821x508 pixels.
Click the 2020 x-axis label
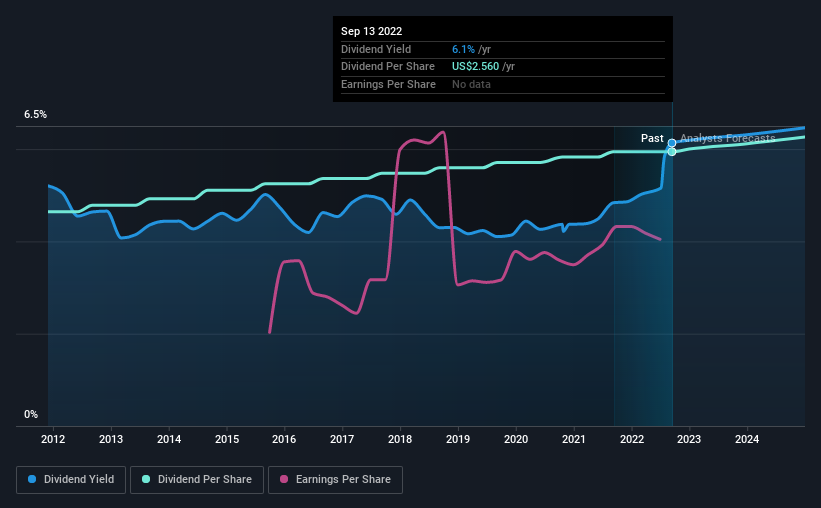click(516, 439)
